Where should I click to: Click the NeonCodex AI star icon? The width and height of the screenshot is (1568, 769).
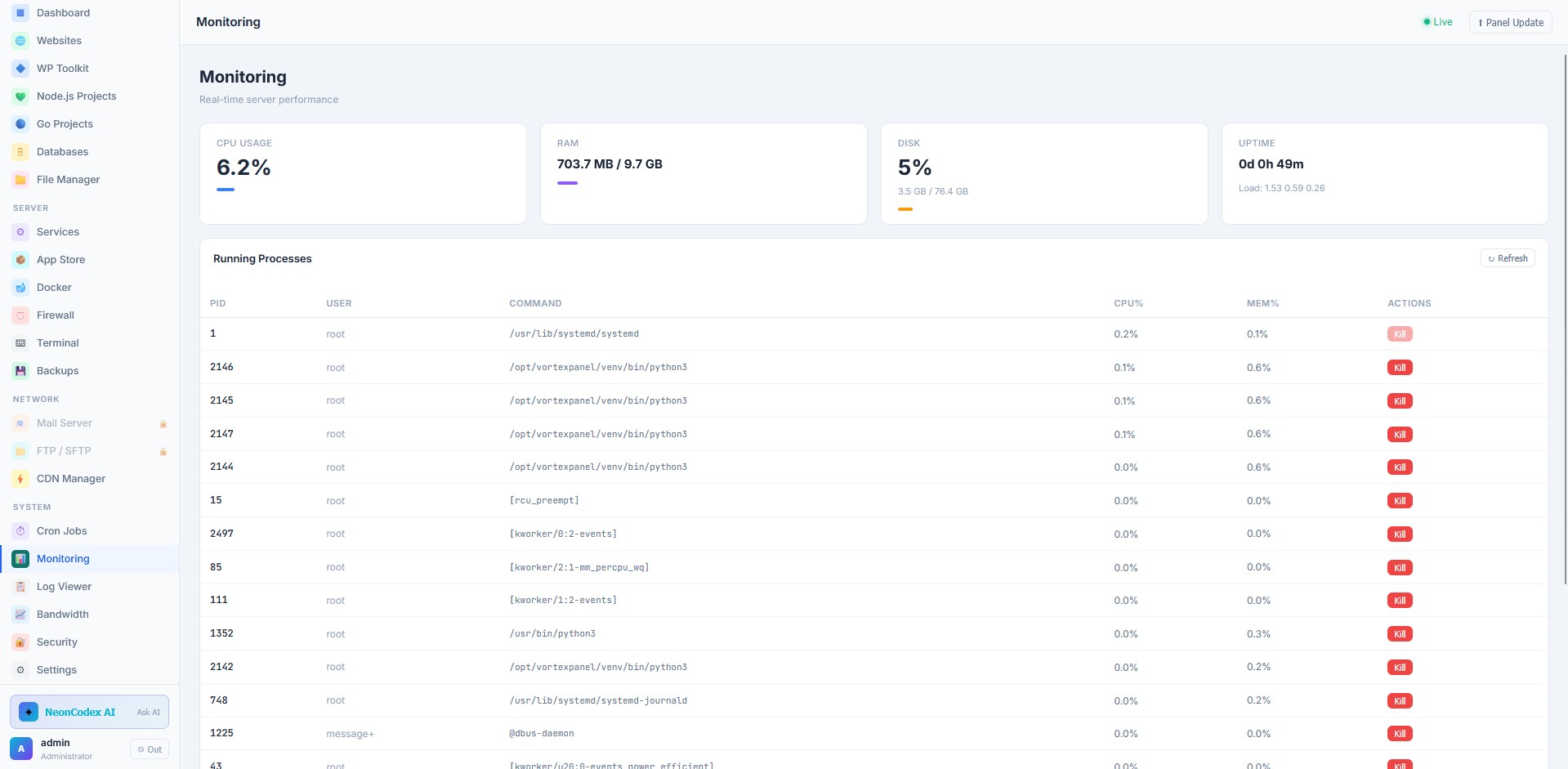29,712
